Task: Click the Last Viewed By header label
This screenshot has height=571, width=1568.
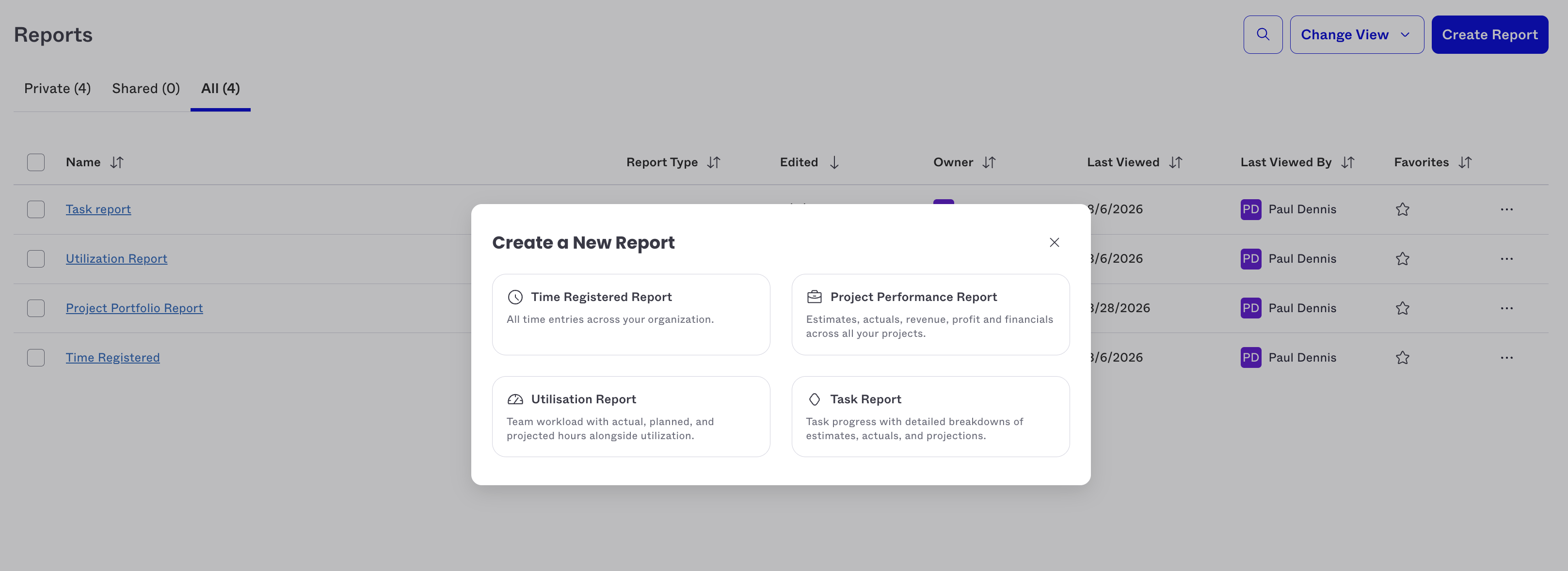Action: 1285,162
